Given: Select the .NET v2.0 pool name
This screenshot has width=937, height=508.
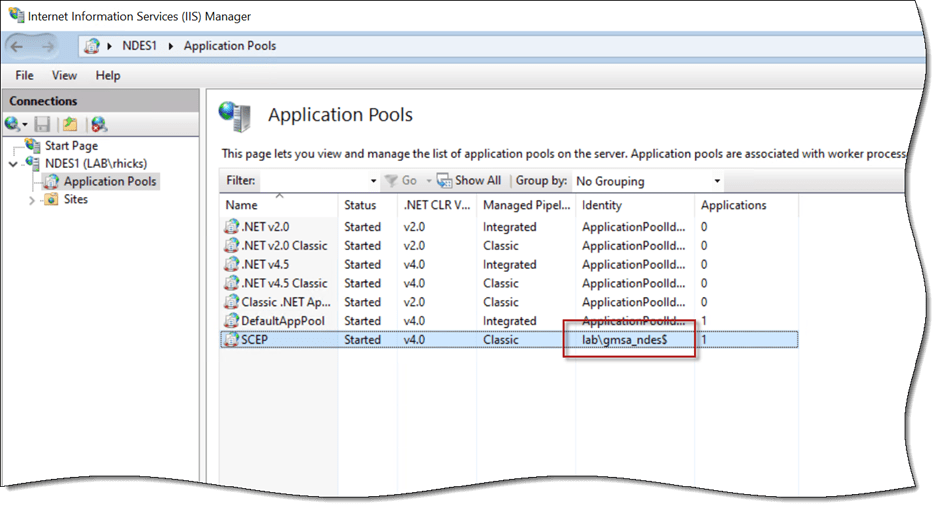Looking at the screenshot, I should tap(265, 227).
